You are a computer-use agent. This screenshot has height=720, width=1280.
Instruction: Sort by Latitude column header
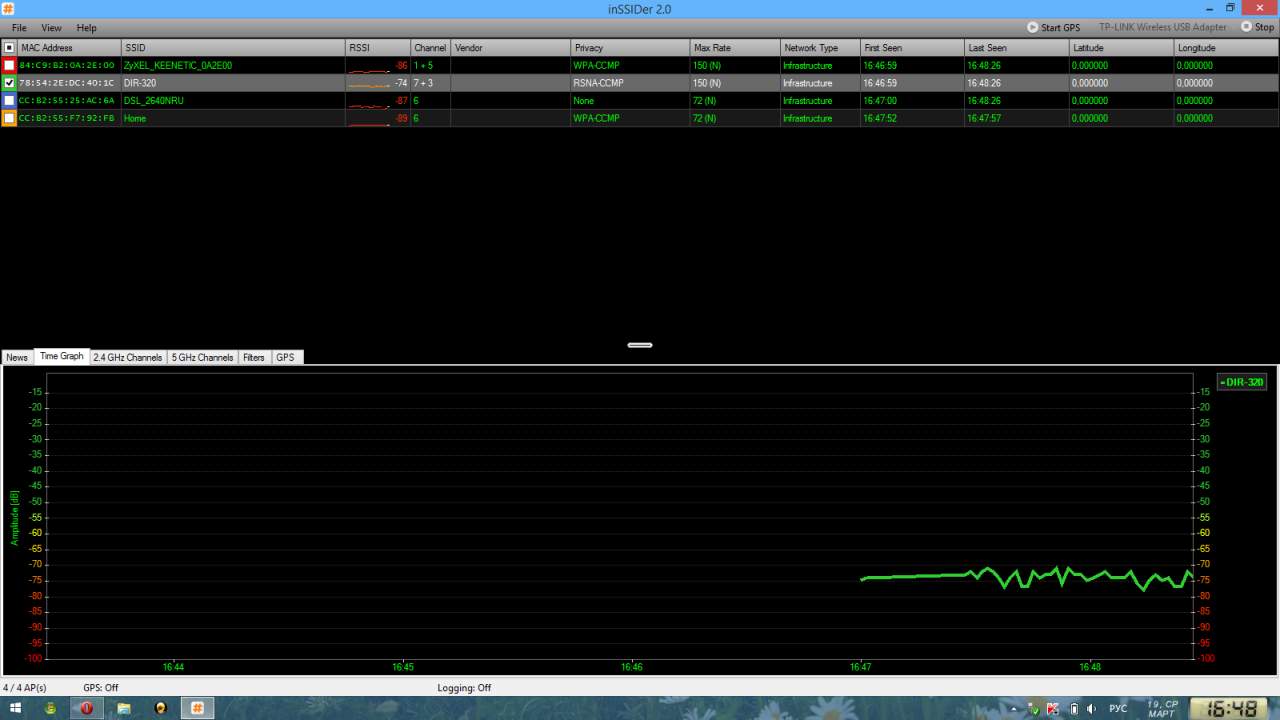pos(1121,47)
